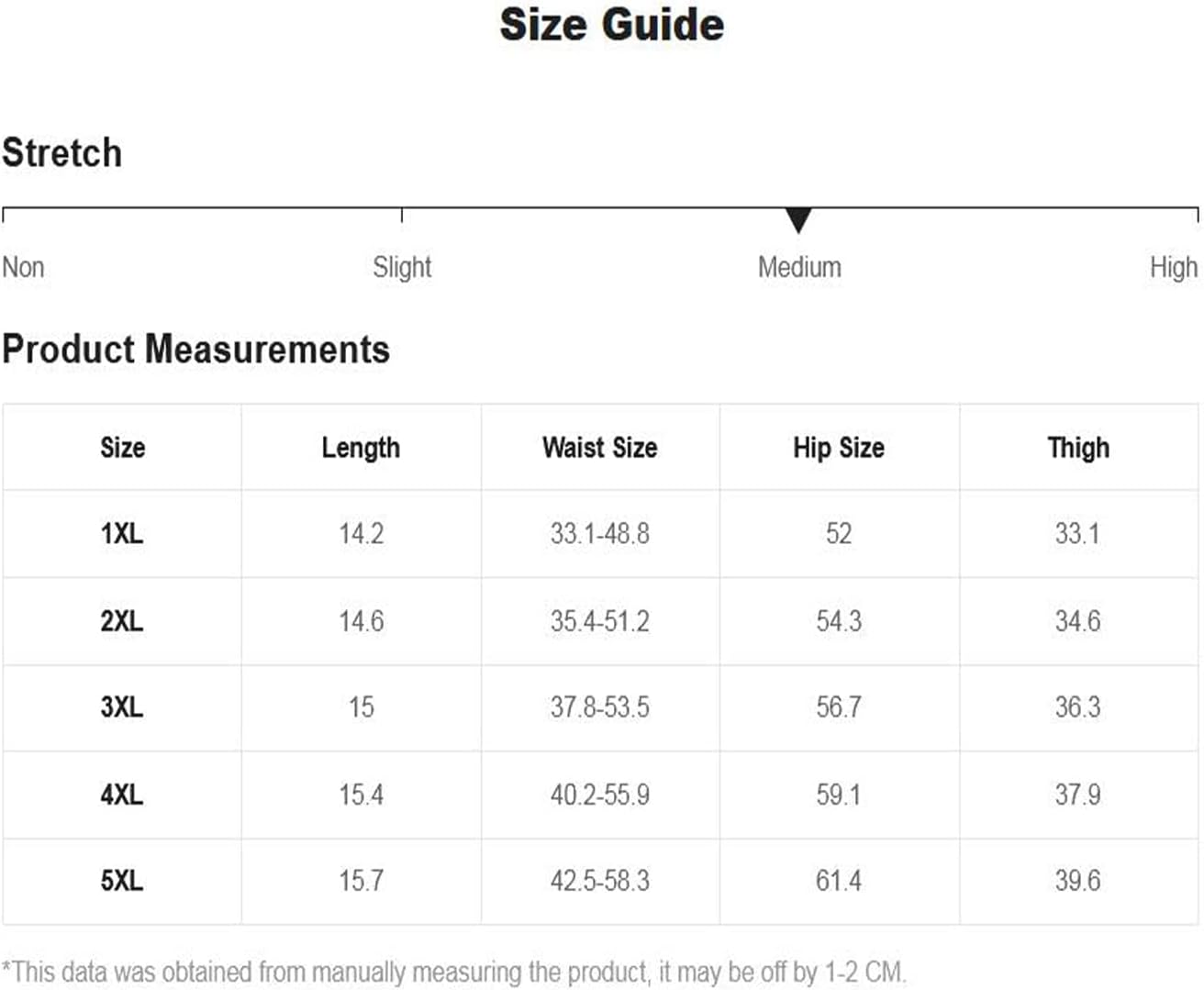This screenshot has width=1204, height=990.
Task: Click the Size Guide title
Action: [612, 25]
